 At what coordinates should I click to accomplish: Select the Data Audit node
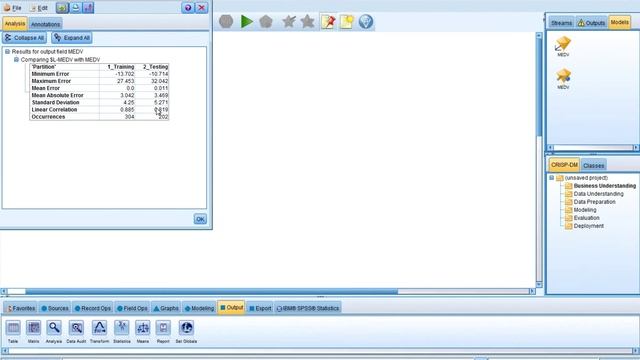pos(76,331)
